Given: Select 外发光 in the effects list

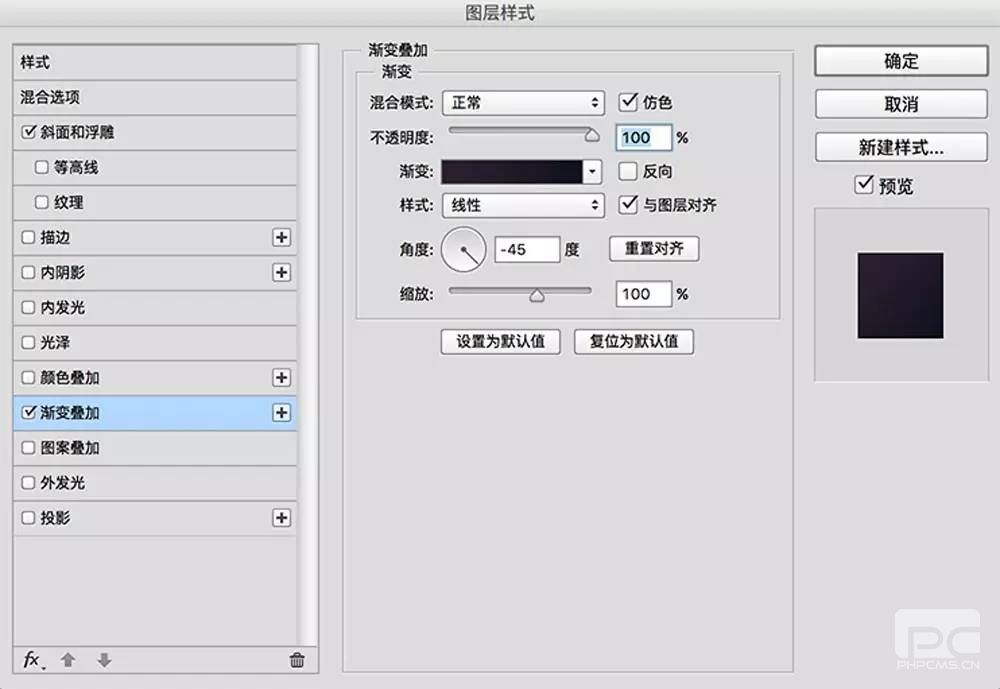Looking at the screenshot, I should coord(63,483).
